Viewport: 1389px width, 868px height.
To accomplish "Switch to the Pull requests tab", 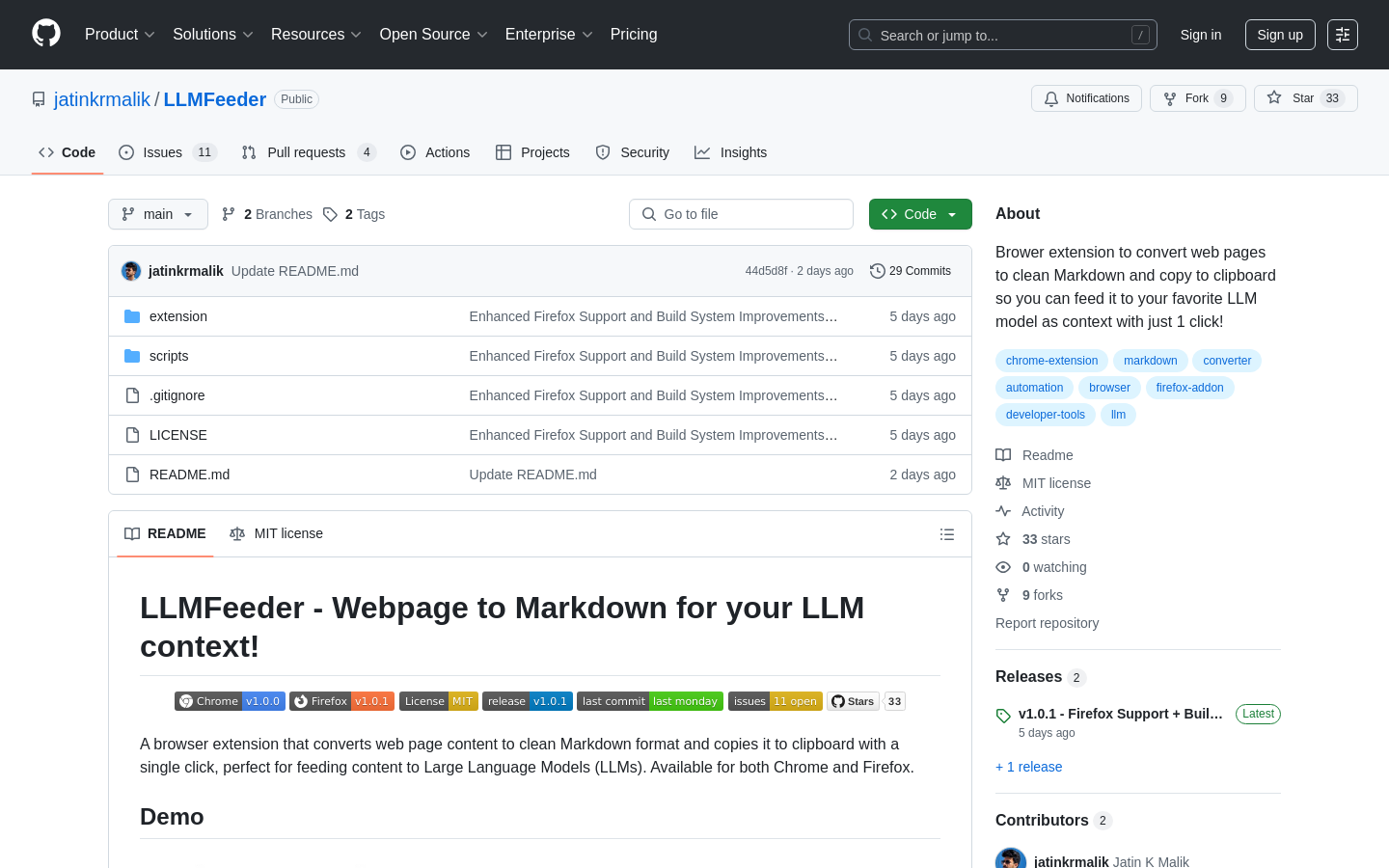I will [309, 152].
